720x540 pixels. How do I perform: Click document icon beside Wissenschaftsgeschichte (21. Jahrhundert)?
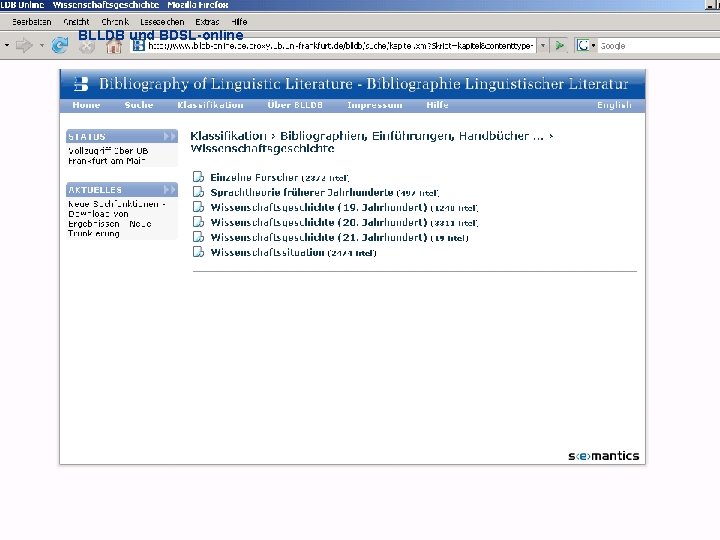[198, 237]
